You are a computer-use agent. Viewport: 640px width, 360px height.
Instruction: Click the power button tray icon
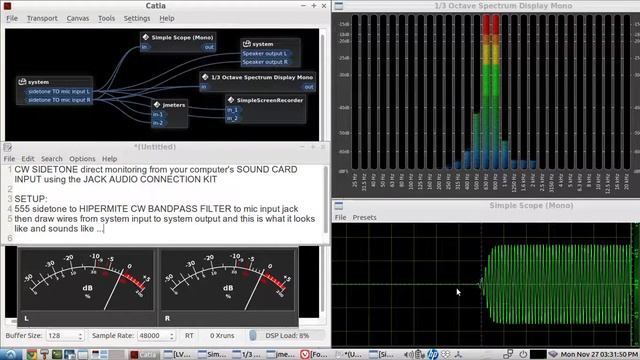coord(523,354)
